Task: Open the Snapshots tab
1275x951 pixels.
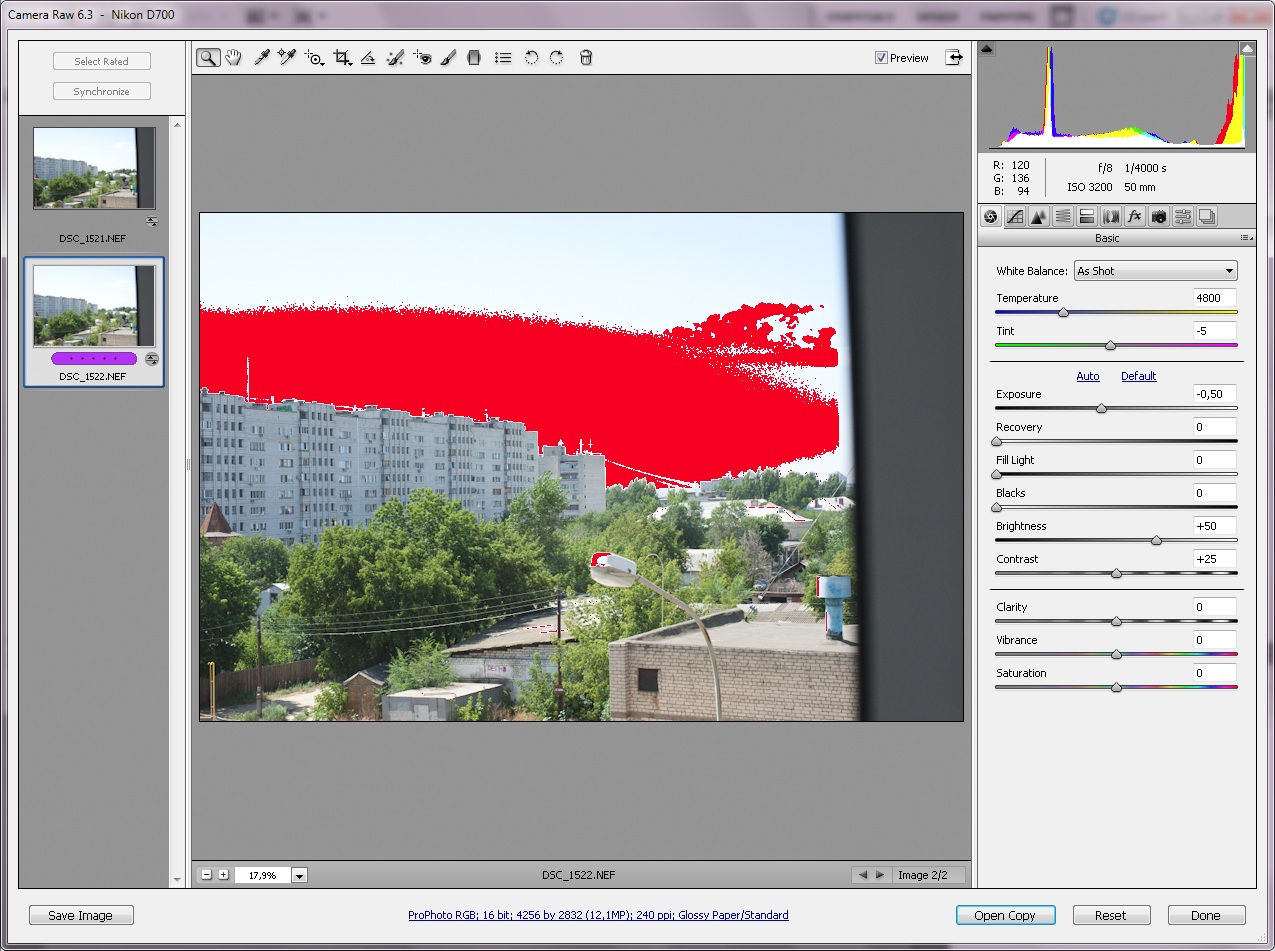Action: 1207,216
